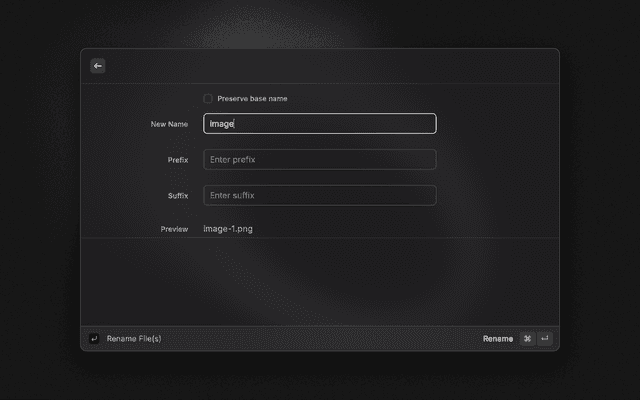Image resolution: width=640 pixels, height=400 pixels.
Task: Click the 'Suffix' field label
Action: 178,196
